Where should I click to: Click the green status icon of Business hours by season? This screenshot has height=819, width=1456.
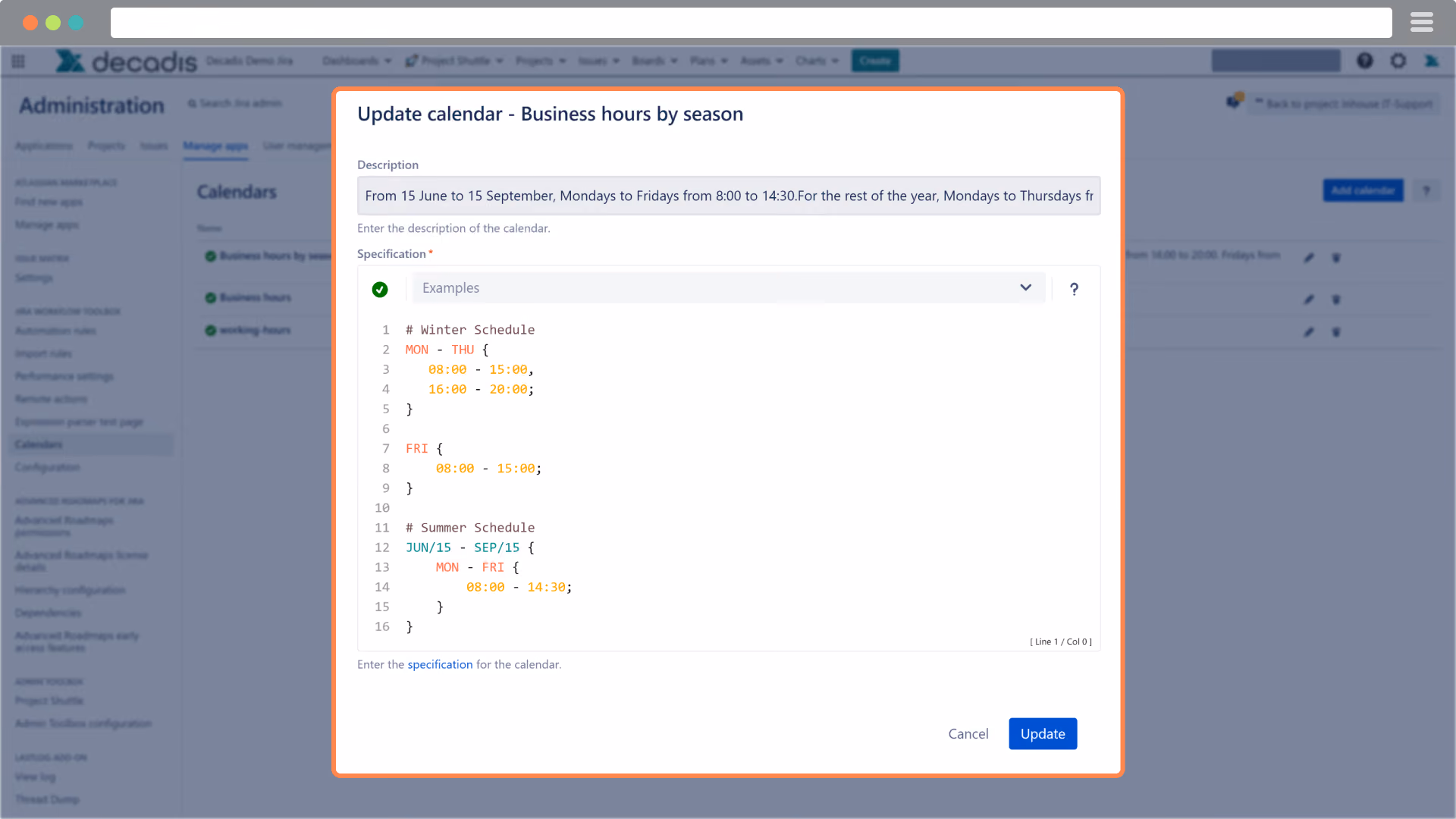click(x=210, y=256)
